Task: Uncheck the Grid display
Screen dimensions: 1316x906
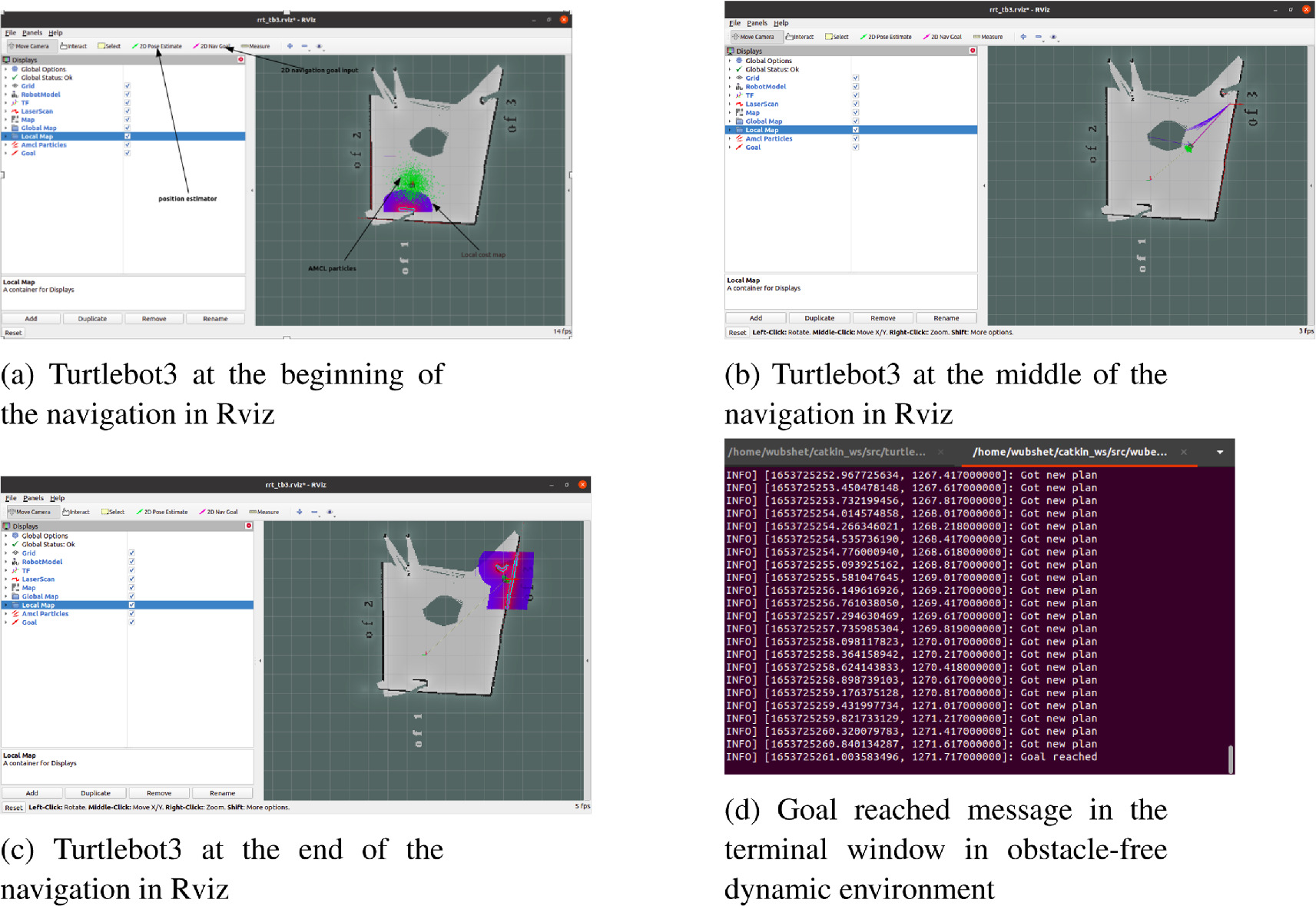Action: pos(127,86)
